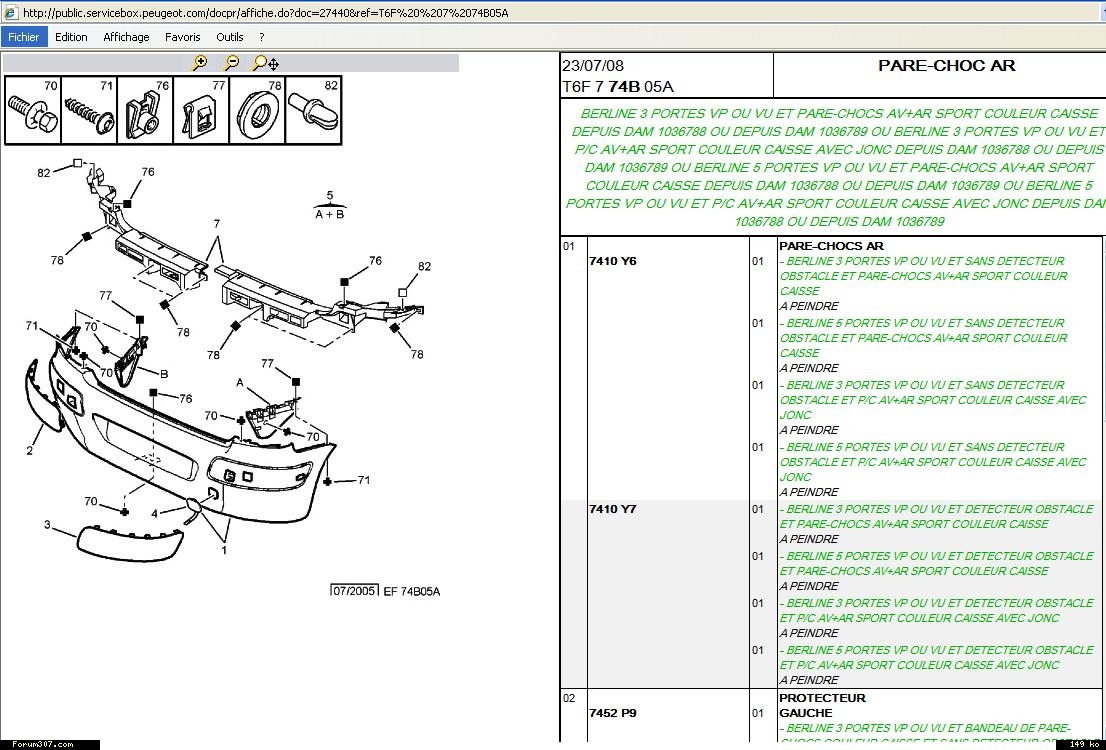This screenshot has height=750, width=1106.
Task: Select part thumbnail 82 rivet
Action: 313,111
